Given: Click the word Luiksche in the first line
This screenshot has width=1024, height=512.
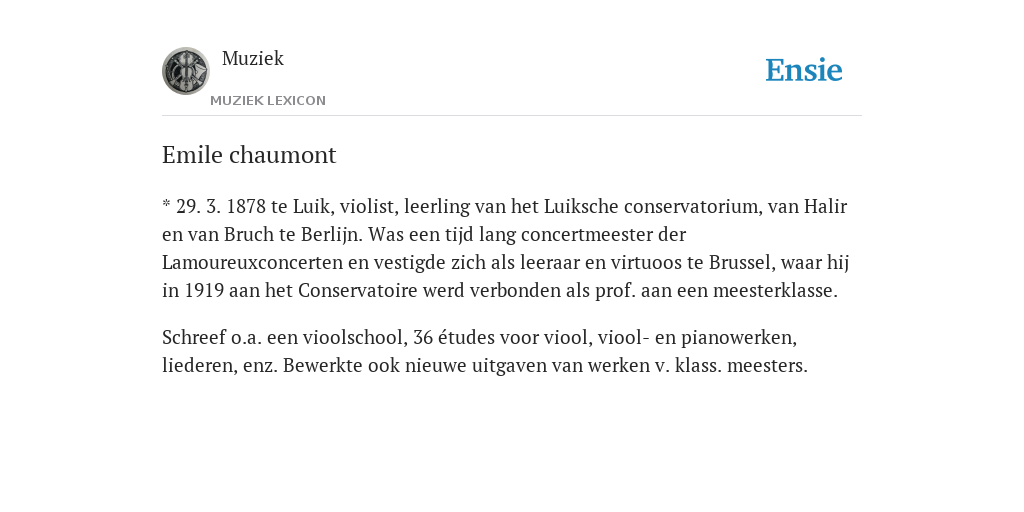Looking at the screenshot, I should pos(581,206).
